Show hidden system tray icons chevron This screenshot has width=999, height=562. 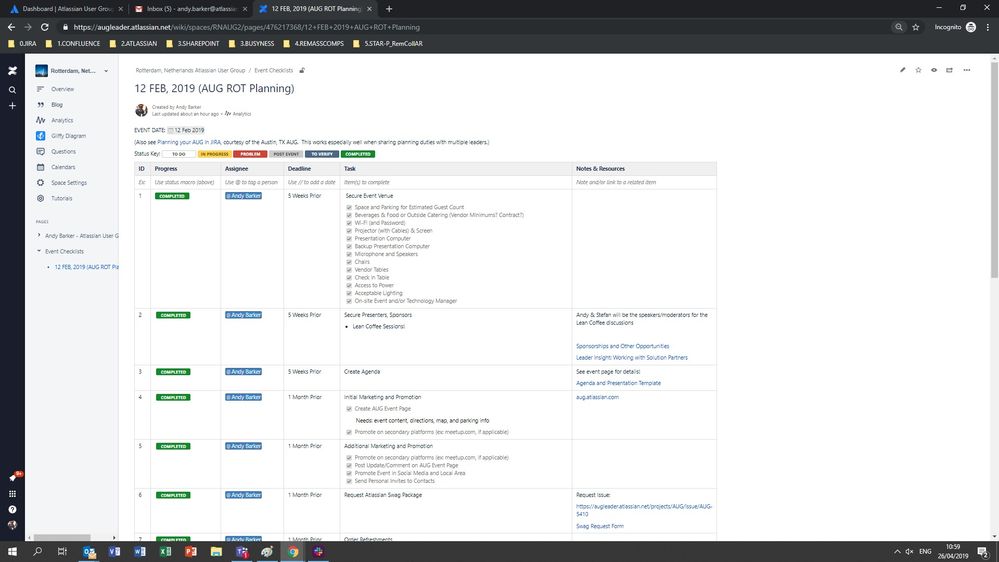click(897, 551)
